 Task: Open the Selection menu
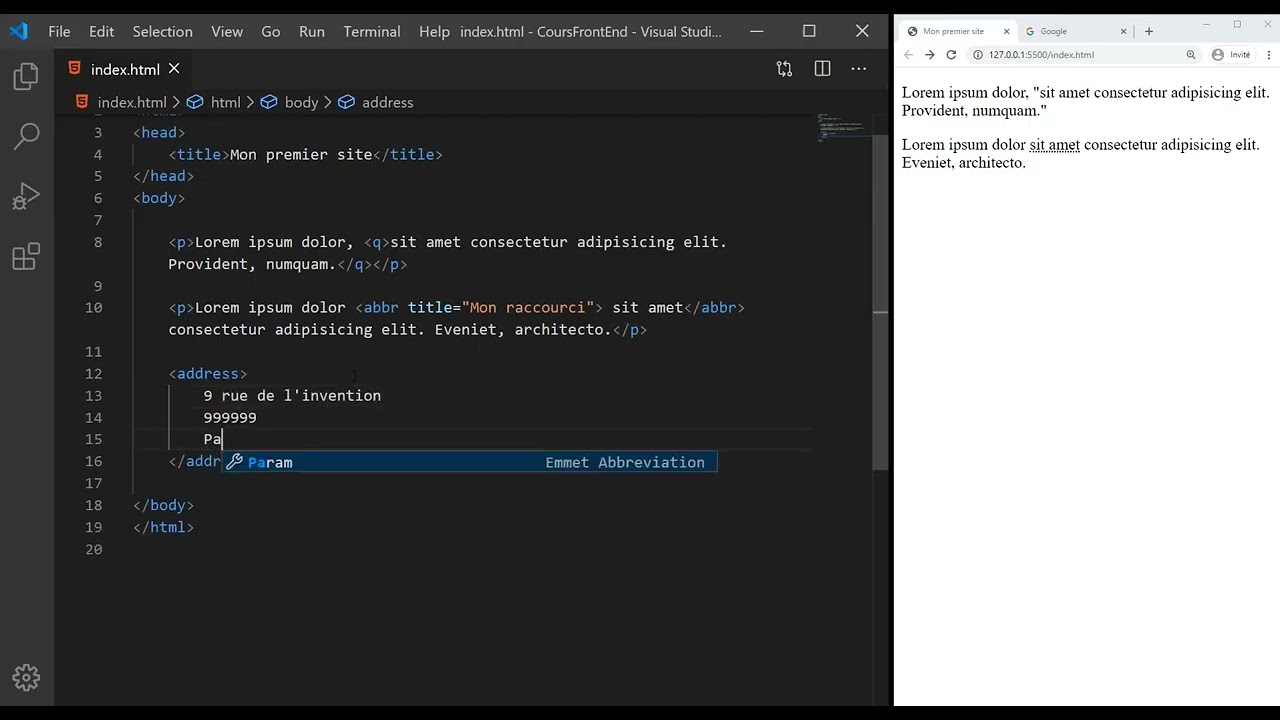coord(162,31)
